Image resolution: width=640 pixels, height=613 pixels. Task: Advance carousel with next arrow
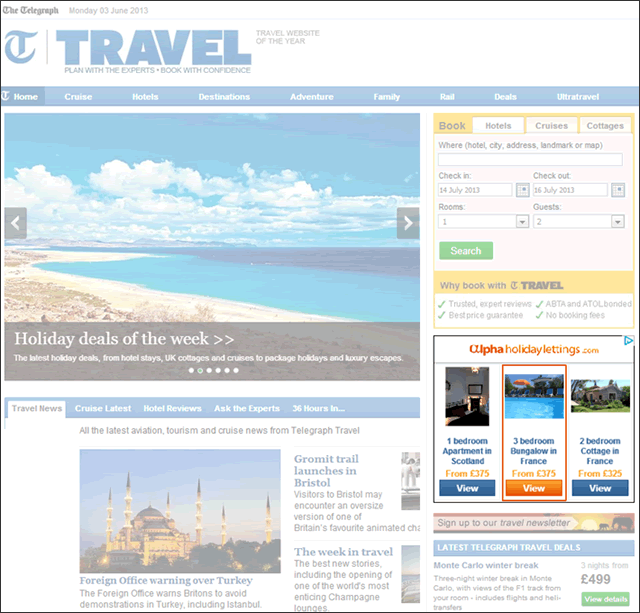pos(408,223)
